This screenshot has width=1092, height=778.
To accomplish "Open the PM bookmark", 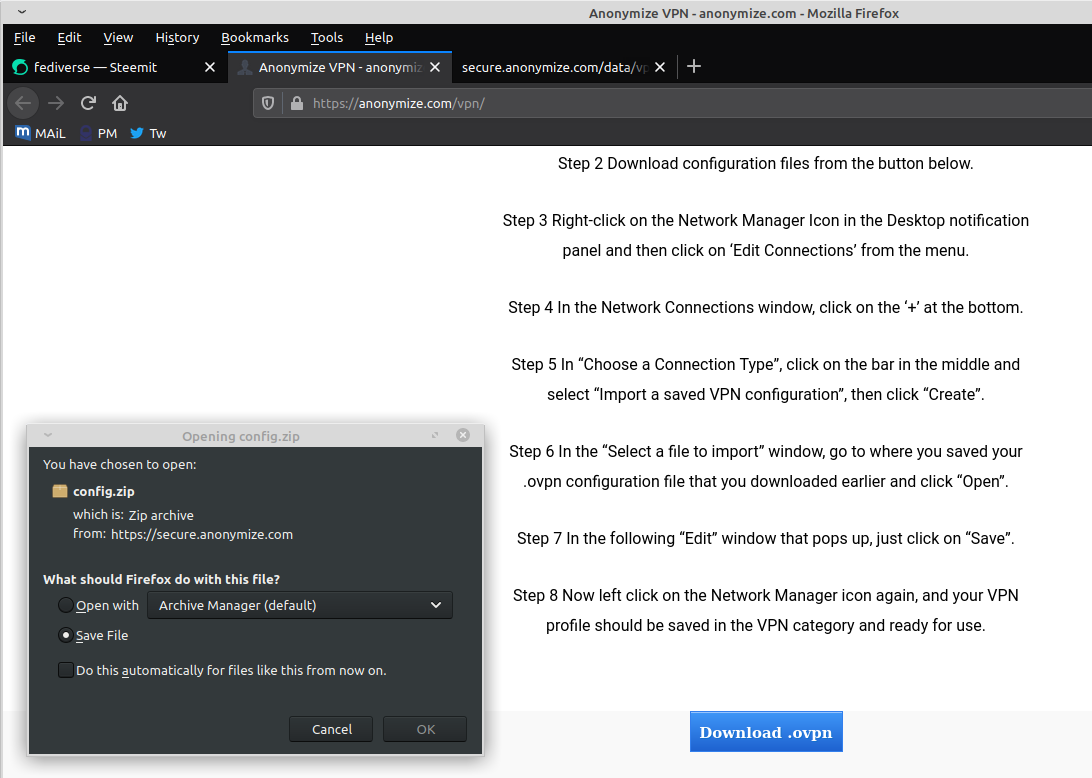I will pos(98,133).
